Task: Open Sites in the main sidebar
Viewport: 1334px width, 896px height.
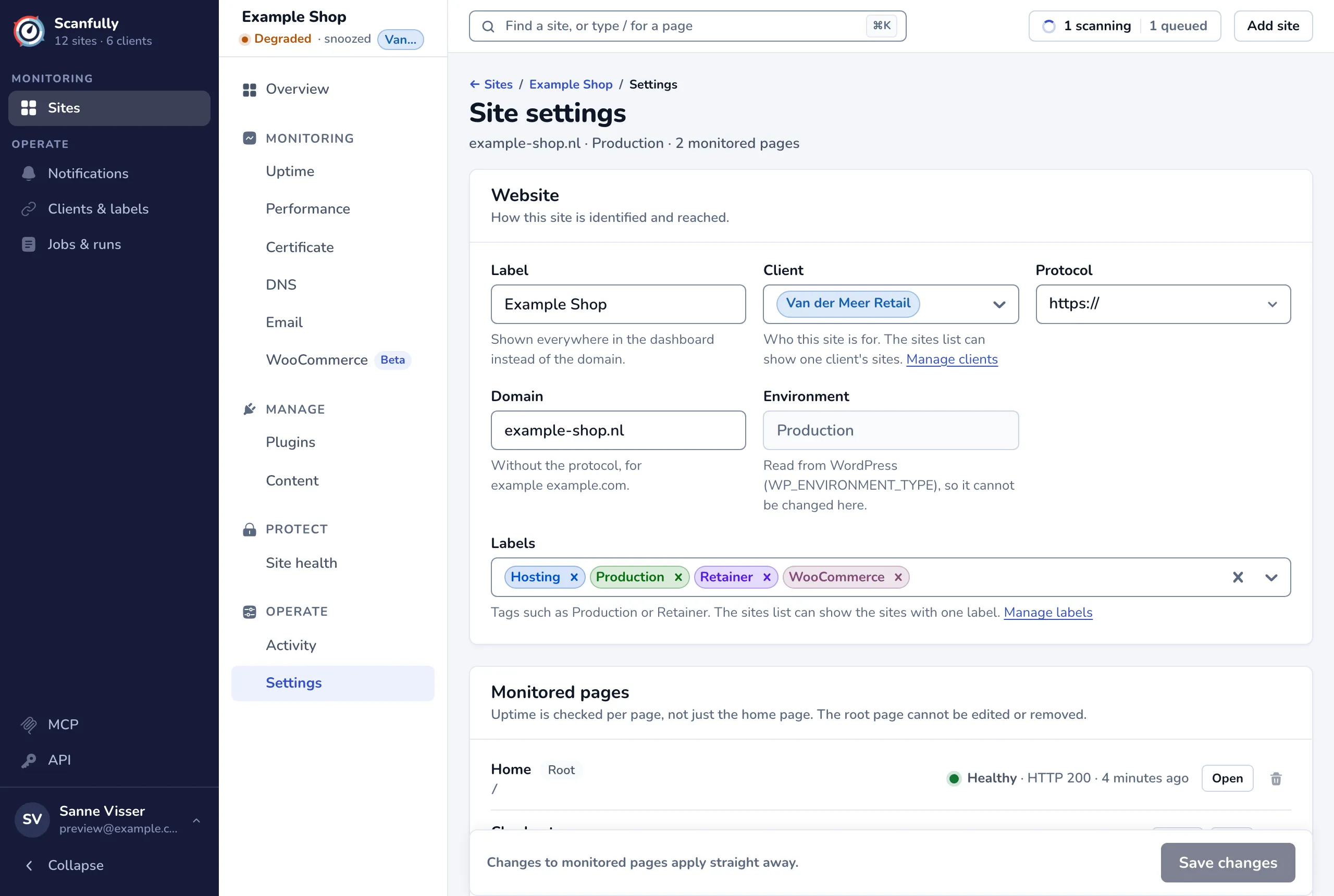Action: click(109, 108)
